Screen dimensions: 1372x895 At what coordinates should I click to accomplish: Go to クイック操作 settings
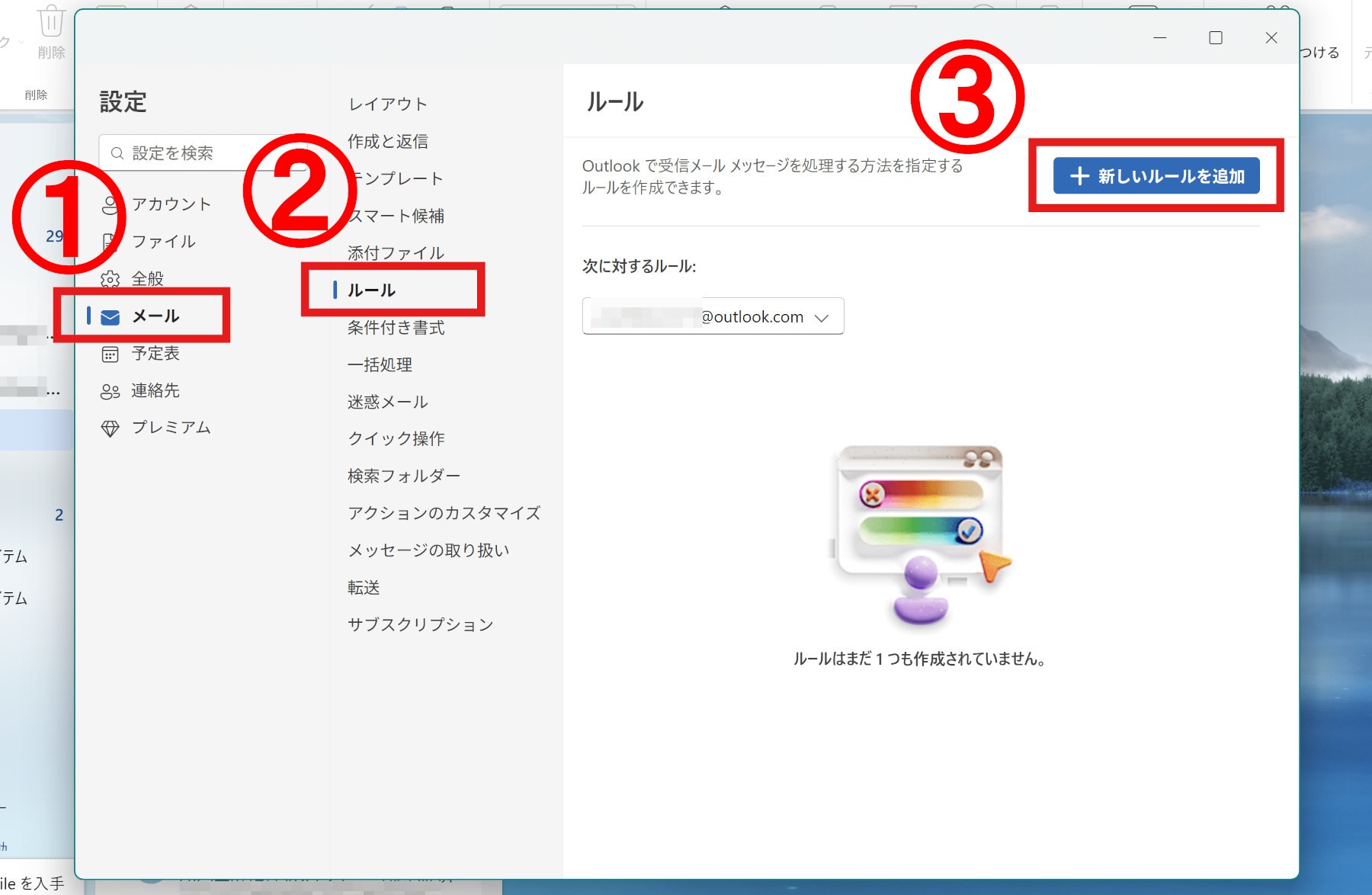click(x=396, y=438)
